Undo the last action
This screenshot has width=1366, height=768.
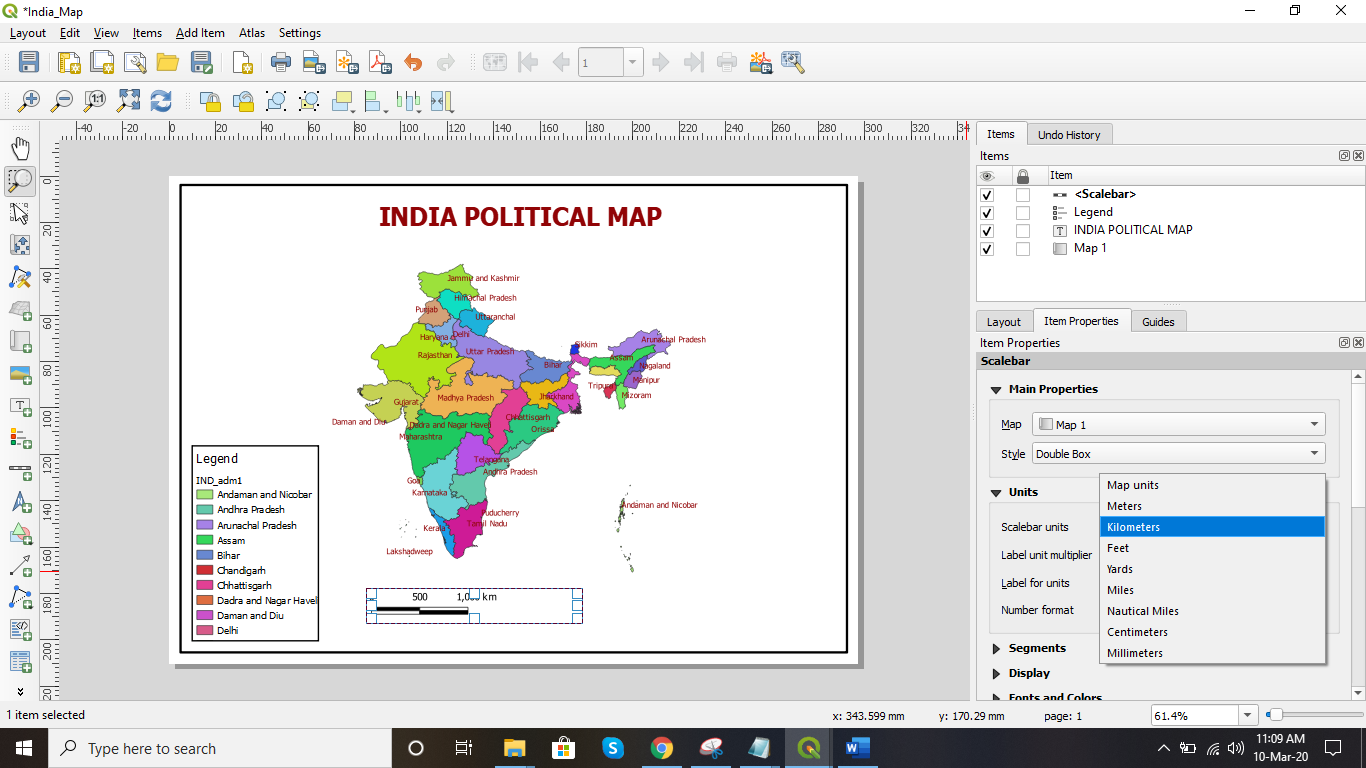pos(413,62)
